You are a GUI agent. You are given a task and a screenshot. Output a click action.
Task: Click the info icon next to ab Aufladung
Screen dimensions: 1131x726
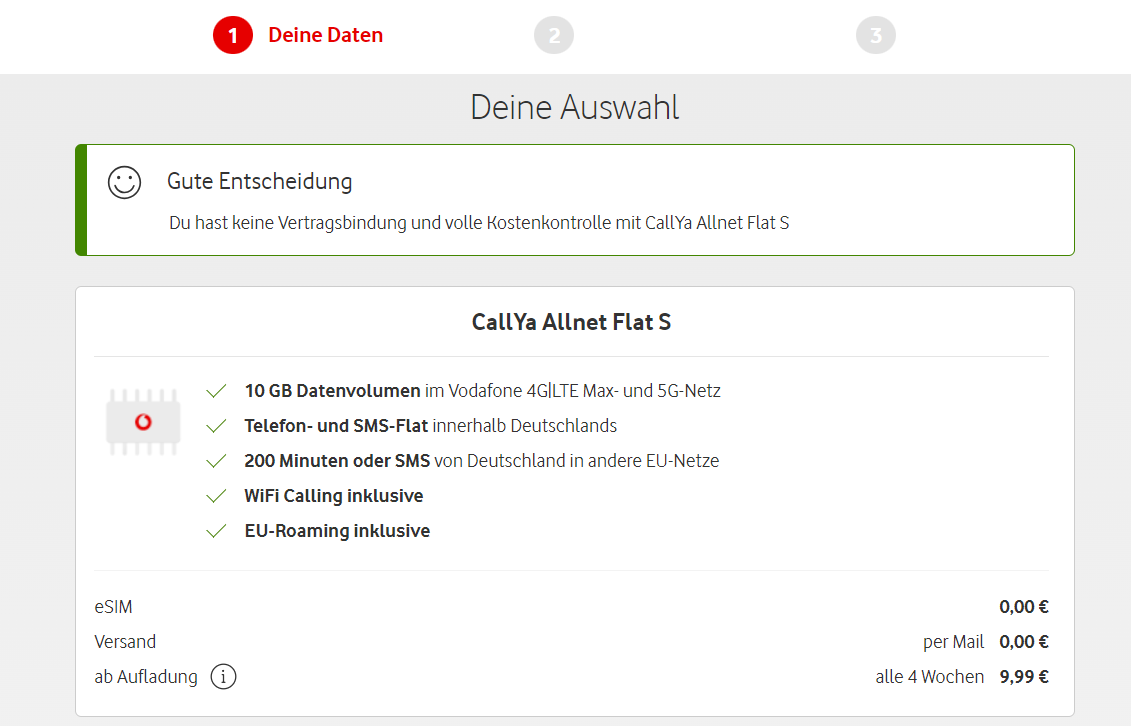tap(224, 677)
